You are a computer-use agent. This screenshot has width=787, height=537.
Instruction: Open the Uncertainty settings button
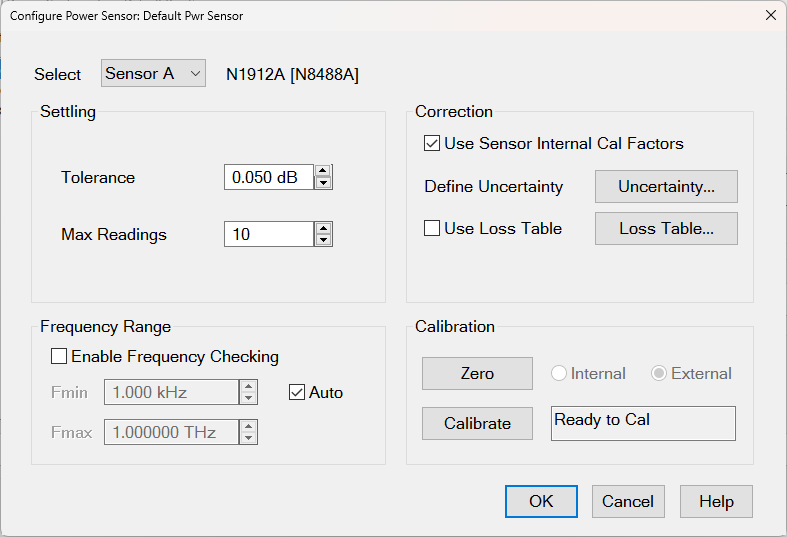click(666, 186)
